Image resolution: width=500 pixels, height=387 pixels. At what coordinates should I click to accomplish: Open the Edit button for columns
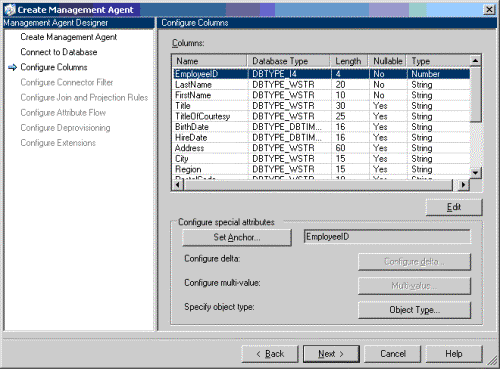pos(454,207)
